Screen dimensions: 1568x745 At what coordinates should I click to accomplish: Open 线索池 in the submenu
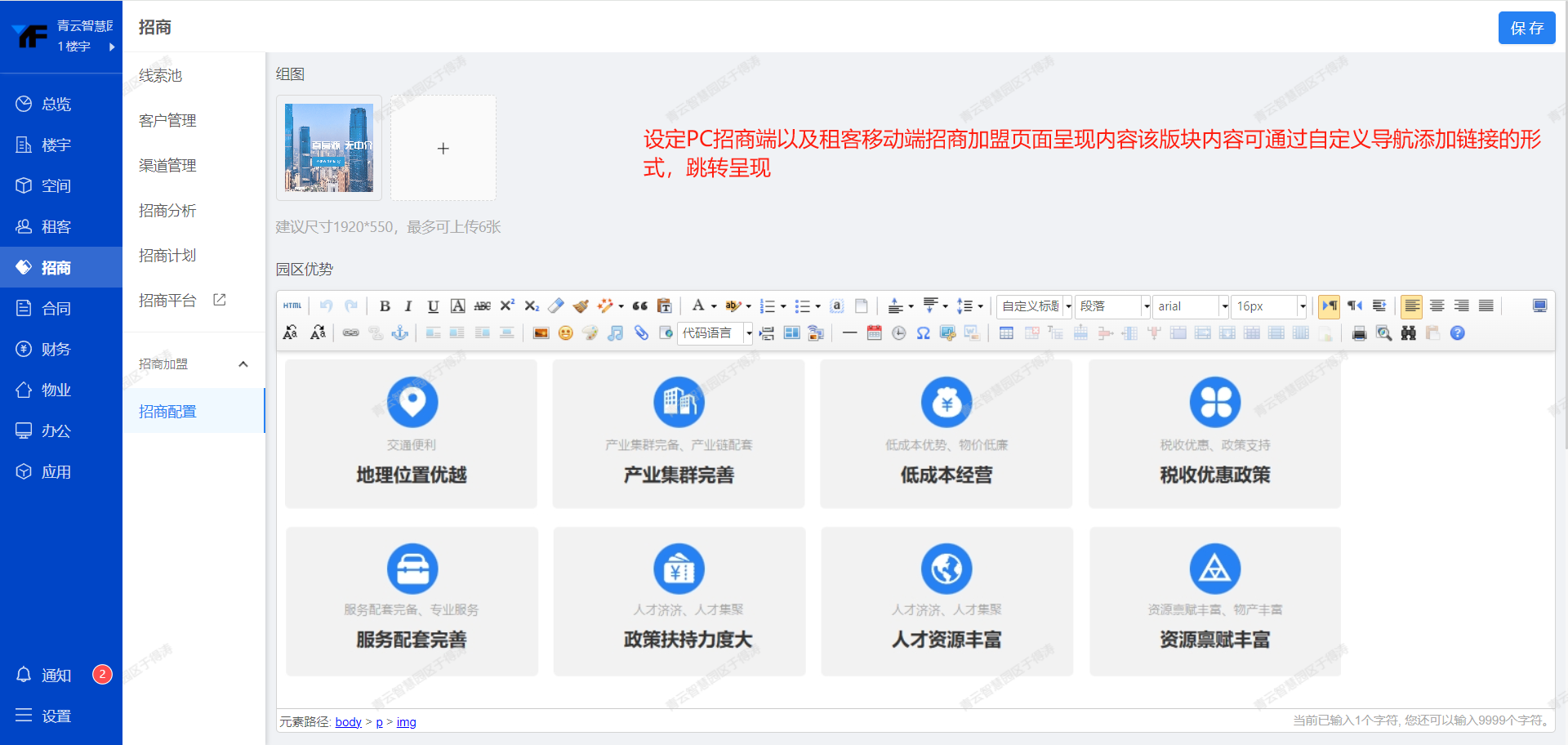pos(160,76)
